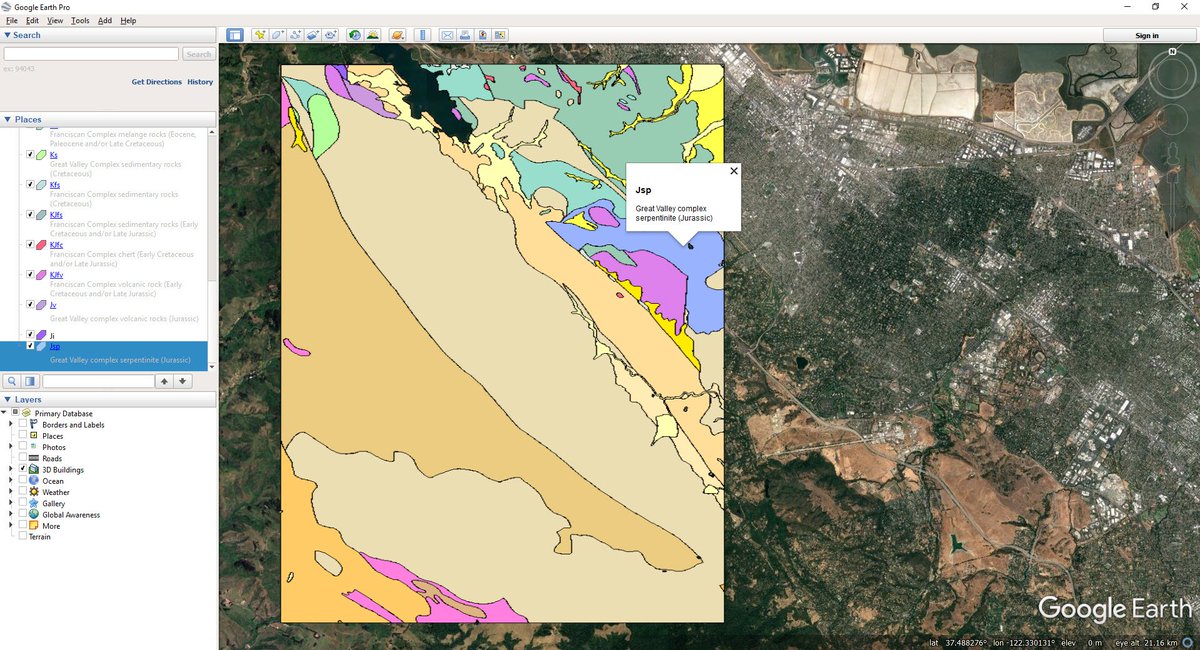
Task: Uncheck the Kfs place checkbox
Action: [30, 185]
